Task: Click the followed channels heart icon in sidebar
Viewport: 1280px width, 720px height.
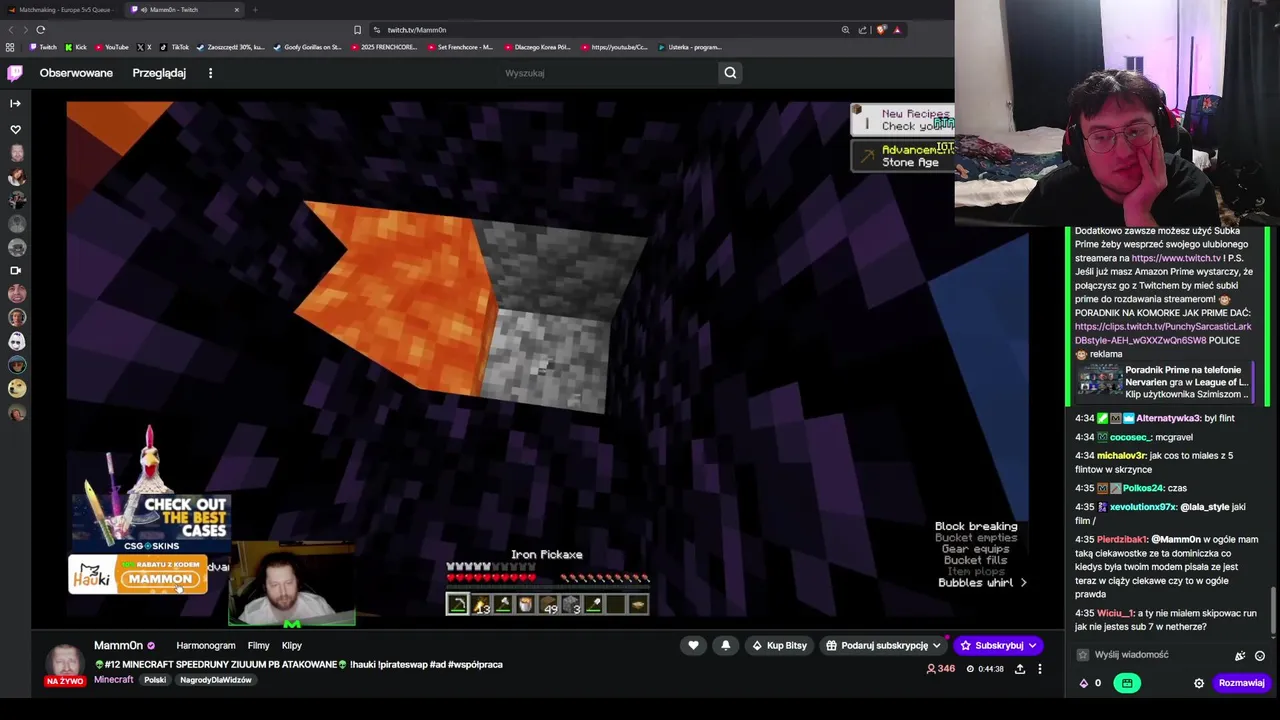Action: click(x=15, y=130)
